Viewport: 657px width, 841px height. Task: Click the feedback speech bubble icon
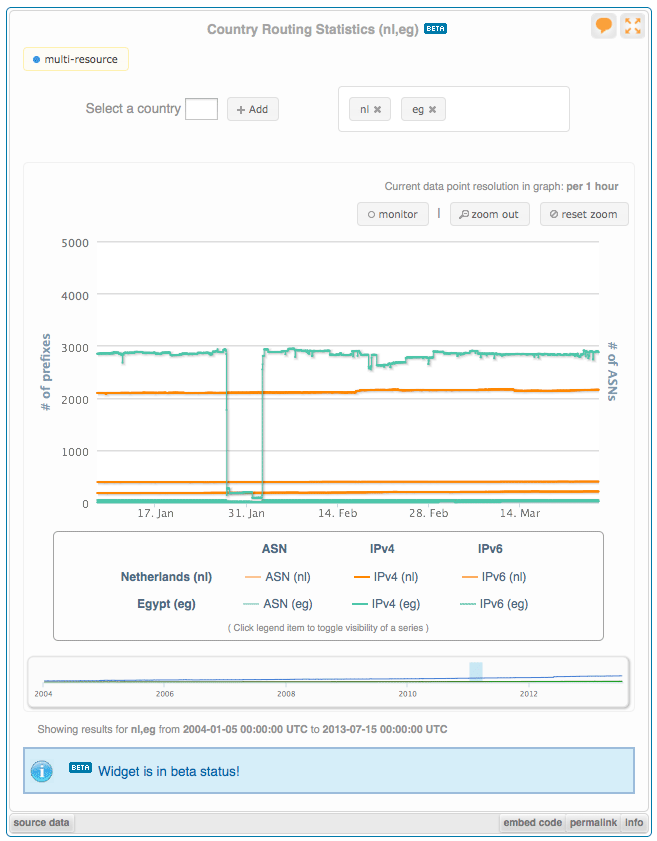click(603, 26)
